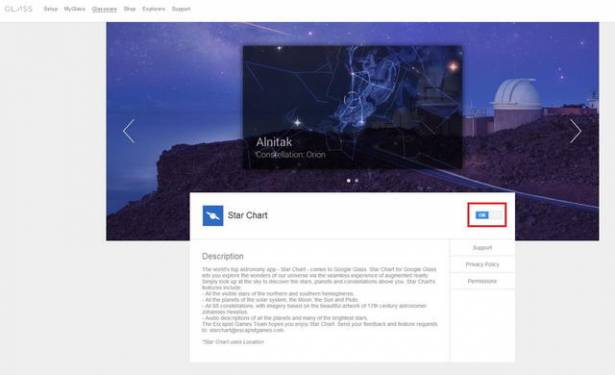Open the Privacy Policy link
The height and width of the screenshot is (375, 615).
pyautogui.click(x=482, y=264)
